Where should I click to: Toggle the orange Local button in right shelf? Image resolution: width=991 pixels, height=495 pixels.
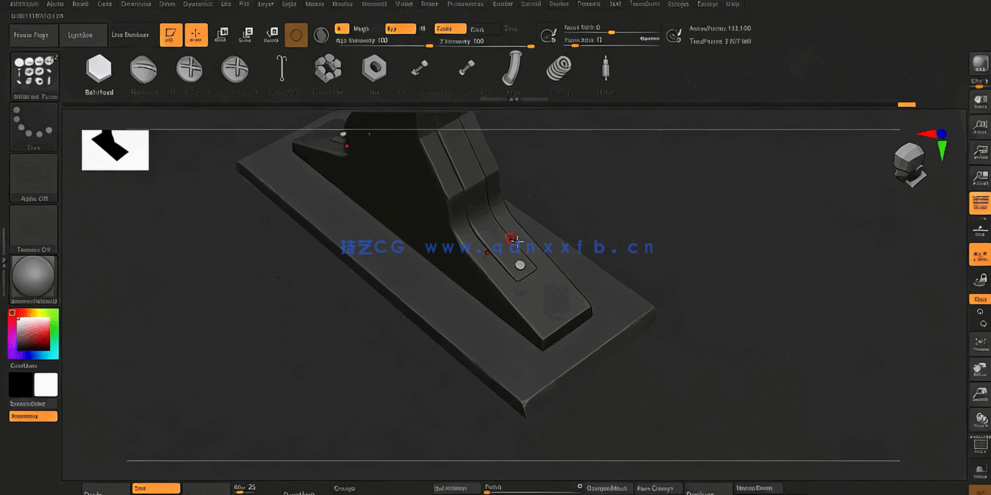pyautogui.click(x=980, y=254)
